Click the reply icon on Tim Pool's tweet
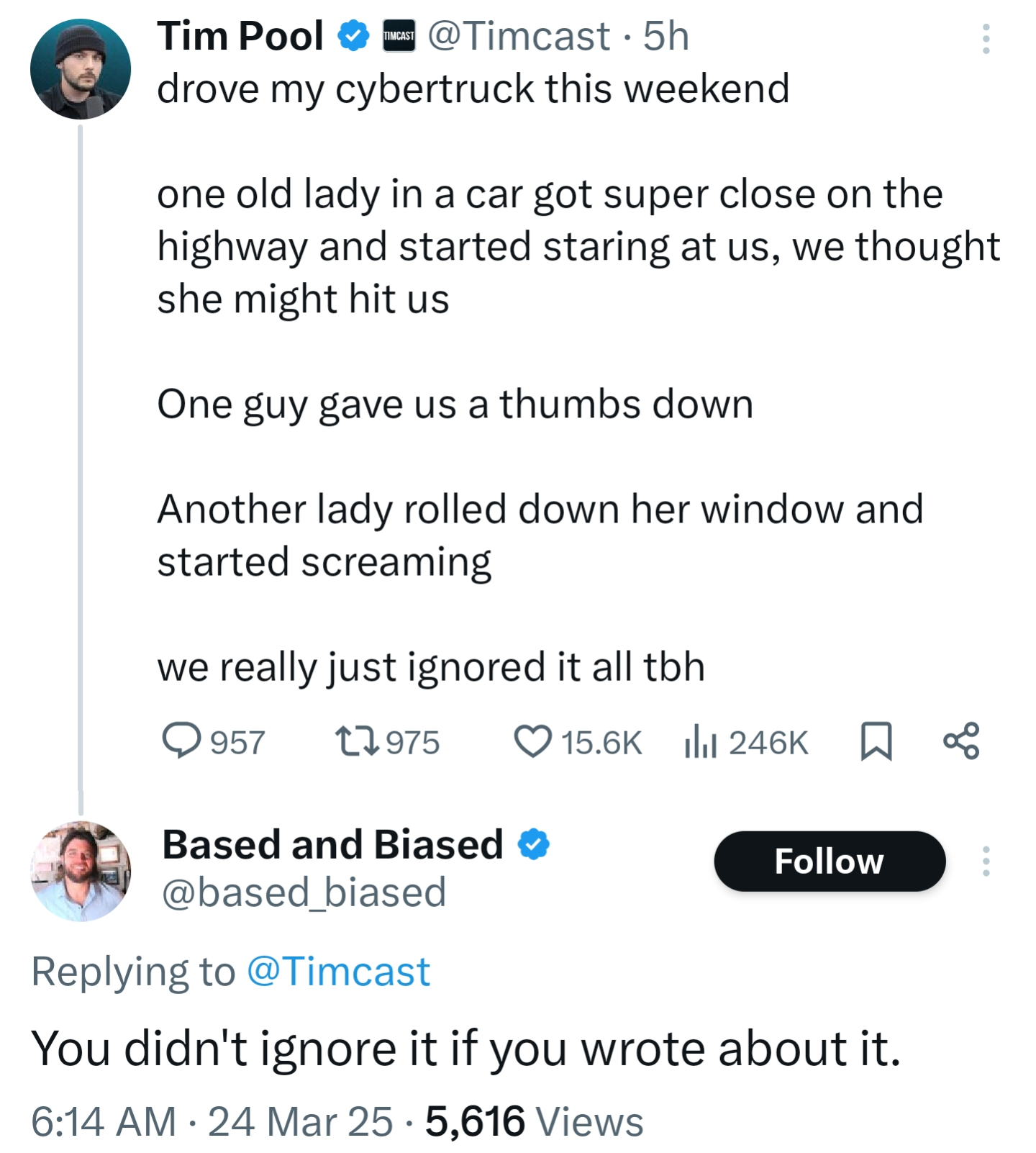Screen dimensions: 1036x1153 click(181, 741)
